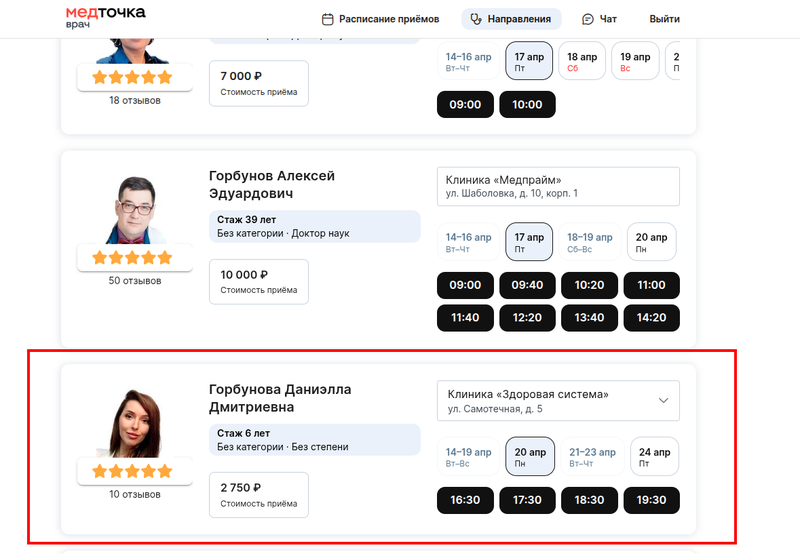Select 14–16 апр date in the 7 000 ₽ card
The height and width of the screenshot is (554, 800).
(468, 61)
